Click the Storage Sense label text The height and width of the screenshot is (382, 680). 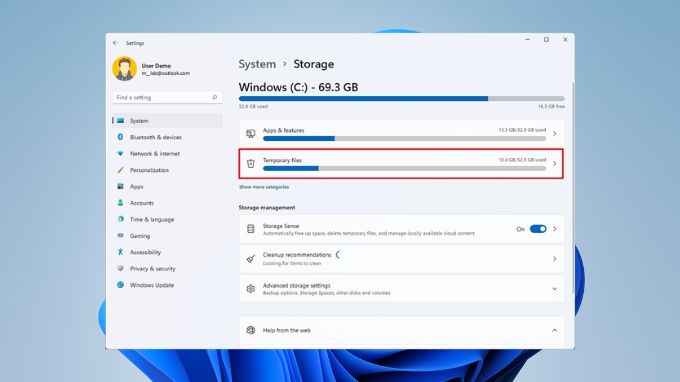(281, 226)
